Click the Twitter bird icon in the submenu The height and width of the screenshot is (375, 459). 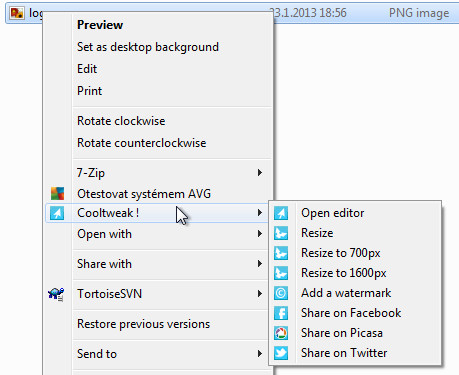pos(281,353)
